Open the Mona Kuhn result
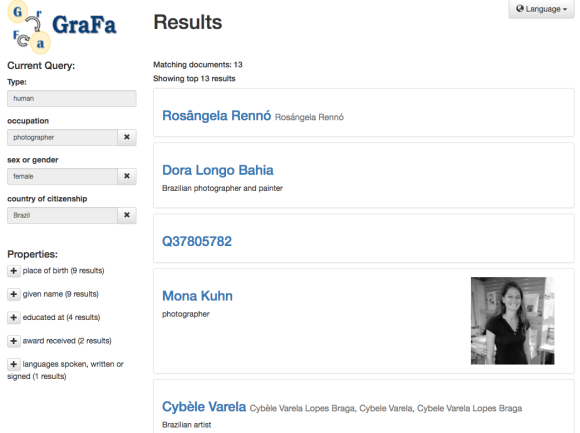 (x=197, y=296)
